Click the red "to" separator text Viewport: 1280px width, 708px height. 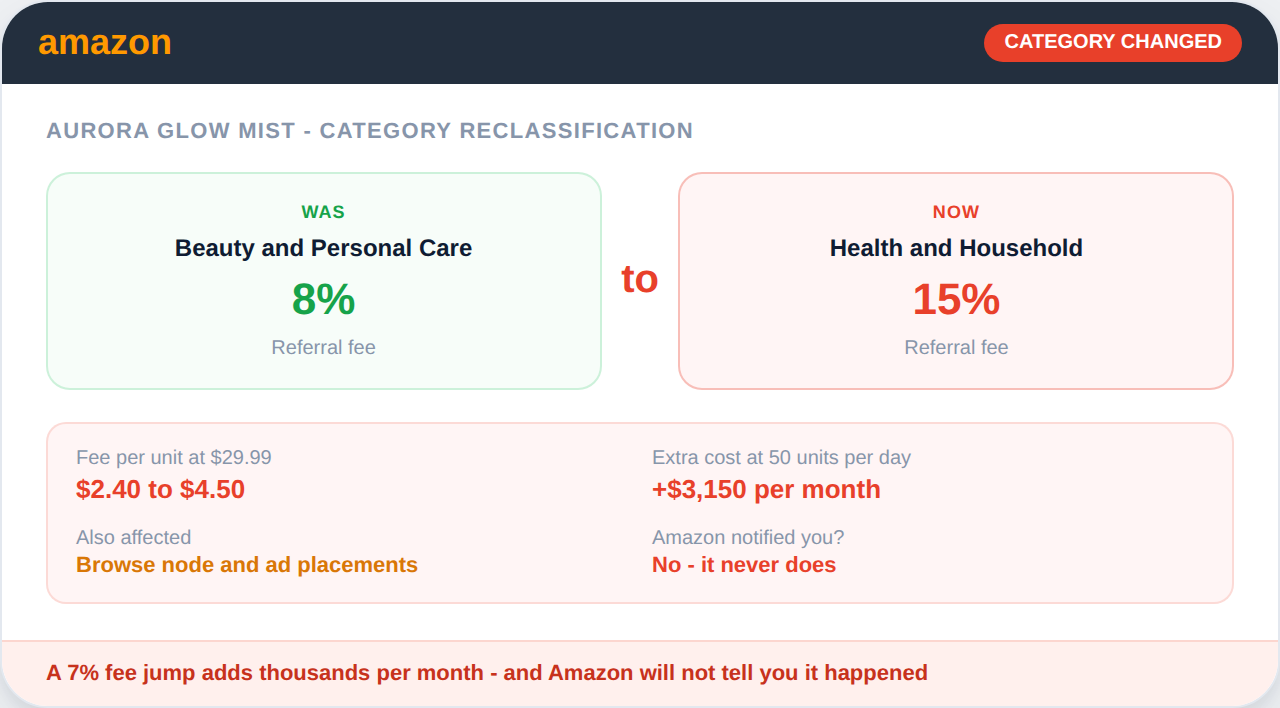(x=640, y=279)
